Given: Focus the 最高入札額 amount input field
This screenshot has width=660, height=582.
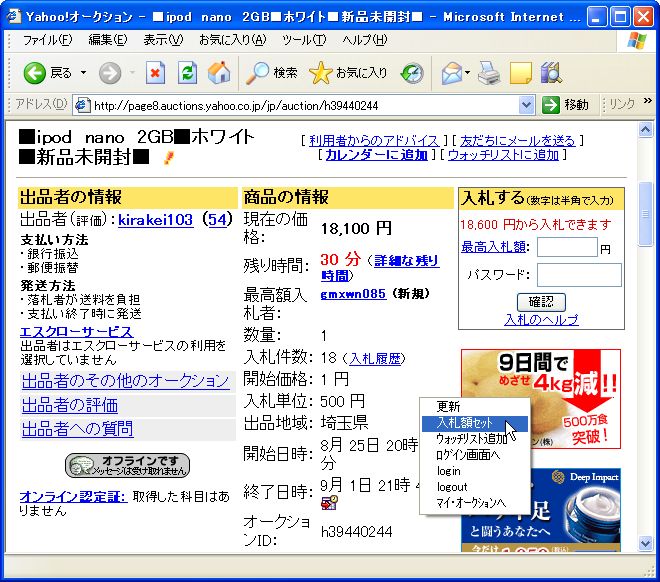Looking at the screenshot, I should [x=567, y=247].
